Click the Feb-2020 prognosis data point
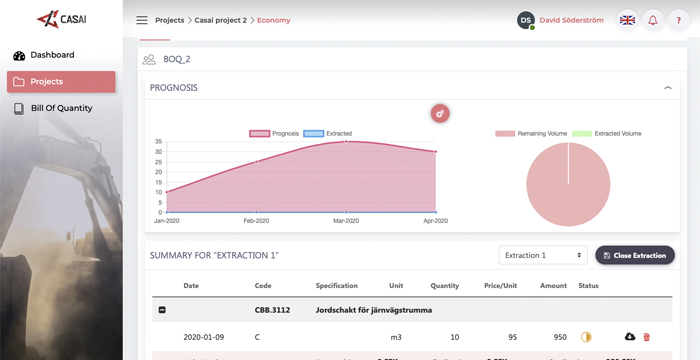700x360 pixels. click(x=256, y=162)
